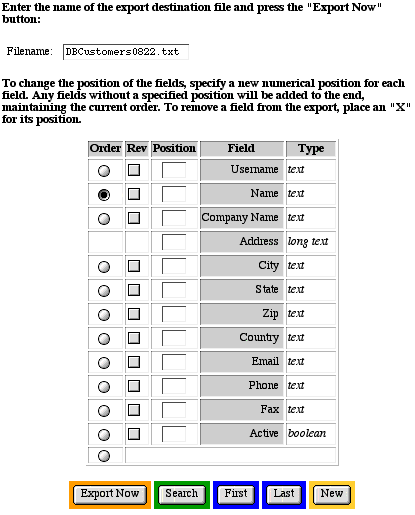Image resolution: width=415 pixels, height=515 pixels.
Task: Choose the City order radio button
Action: (x=104, y=267)
